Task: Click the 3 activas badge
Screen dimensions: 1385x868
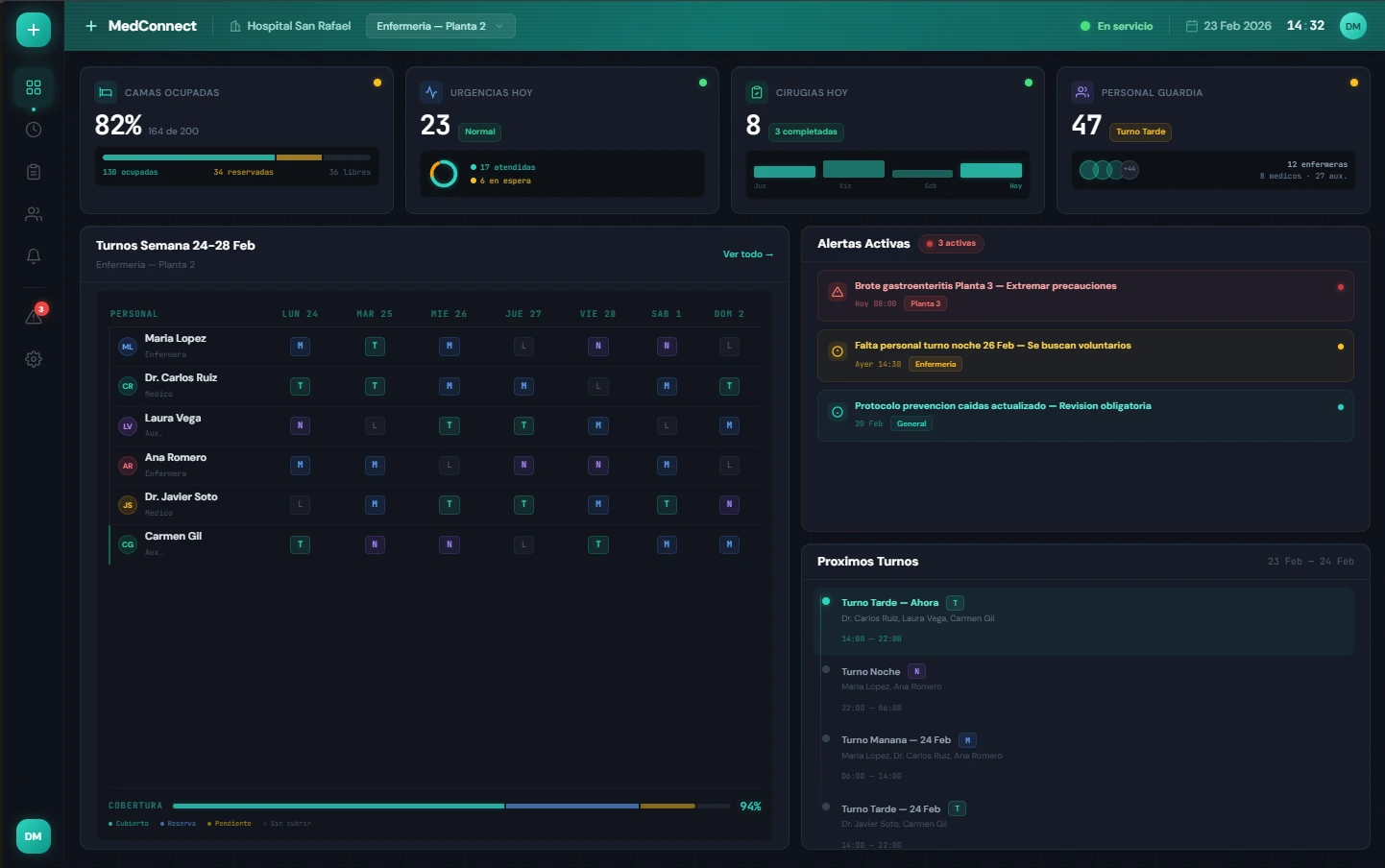Action: coord(951,244)
